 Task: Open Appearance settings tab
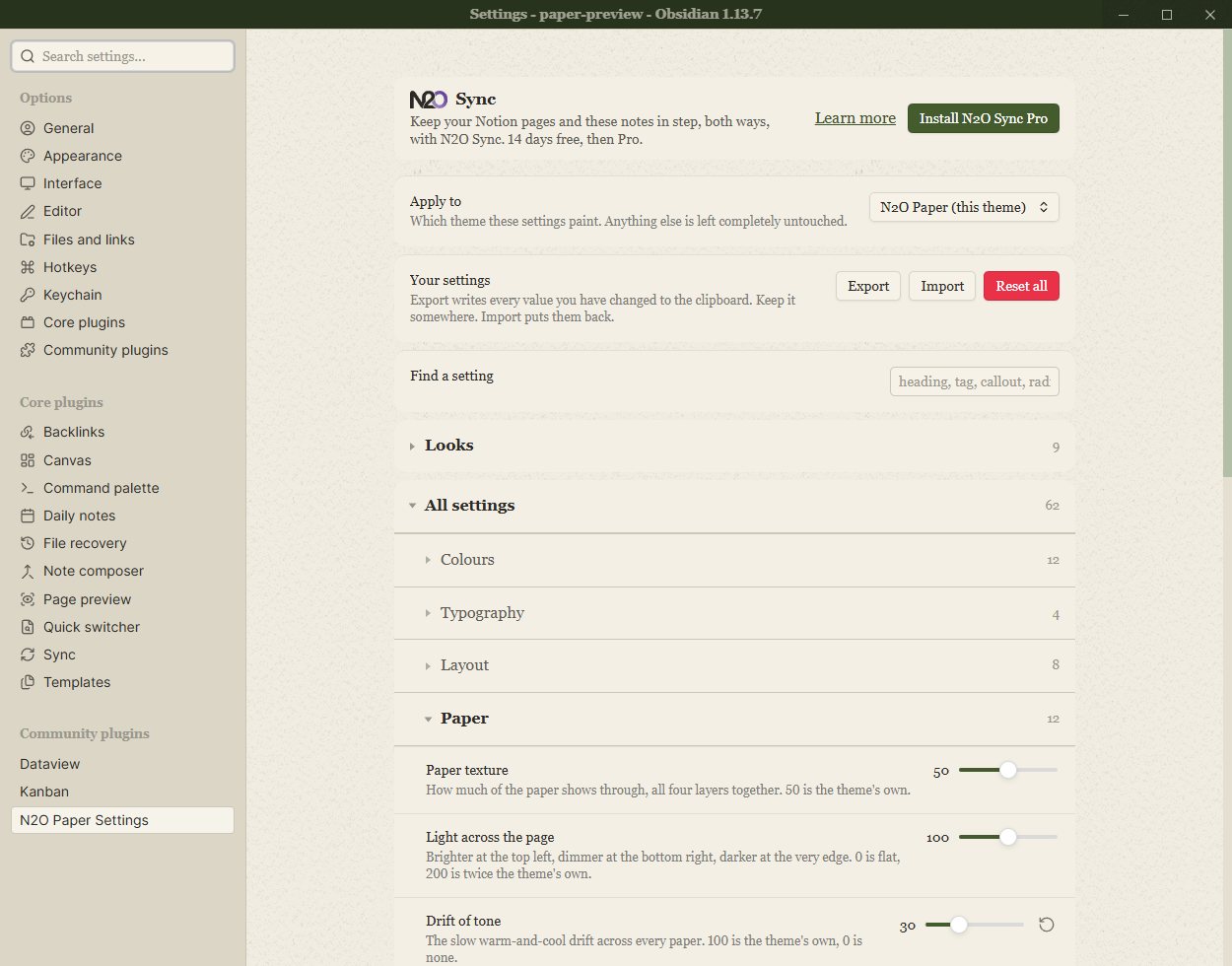[122, 156]
